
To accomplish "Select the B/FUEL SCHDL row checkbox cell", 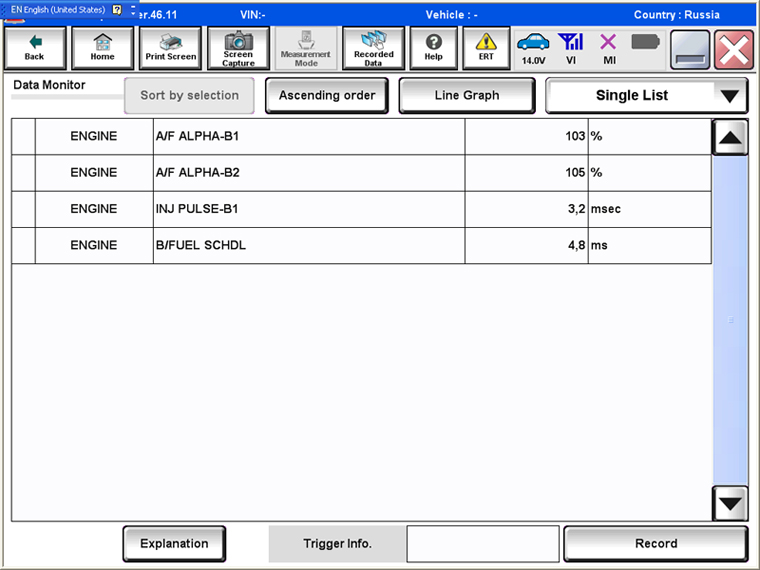I will 23,246.
